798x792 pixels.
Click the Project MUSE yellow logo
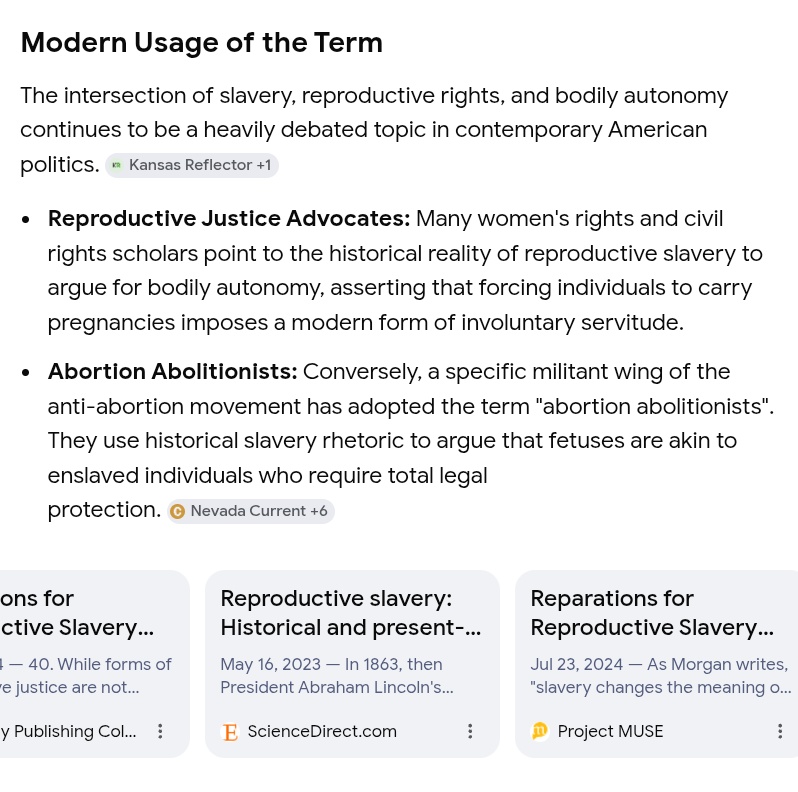point(539,731)
